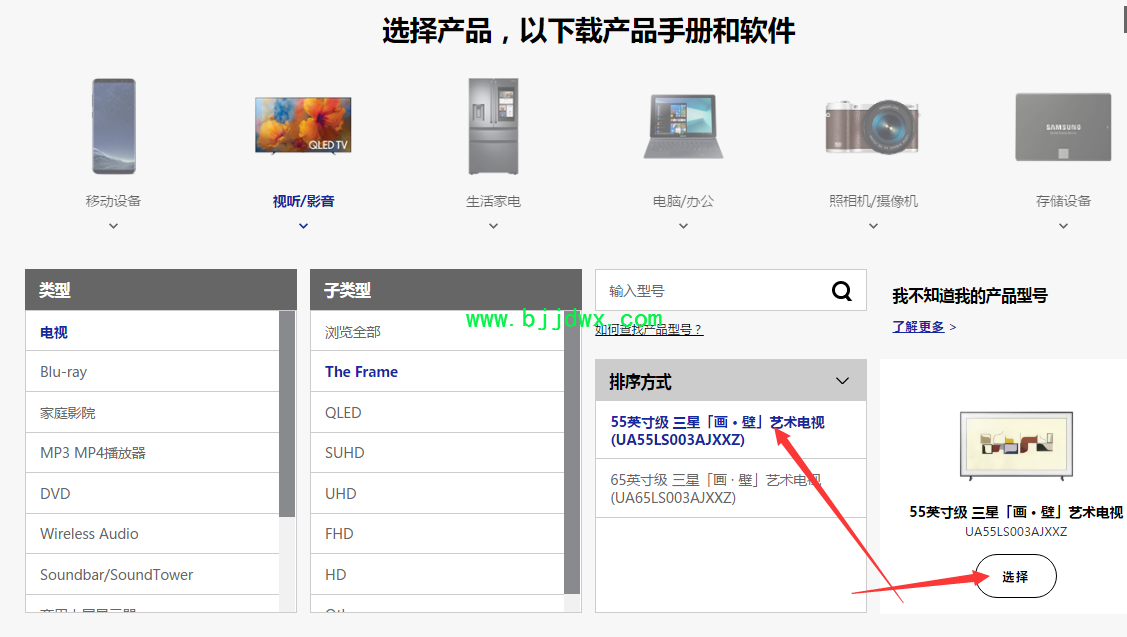Open the 生活家电 category label
This screenshot has width=1127, height=637.
(493, 201)
